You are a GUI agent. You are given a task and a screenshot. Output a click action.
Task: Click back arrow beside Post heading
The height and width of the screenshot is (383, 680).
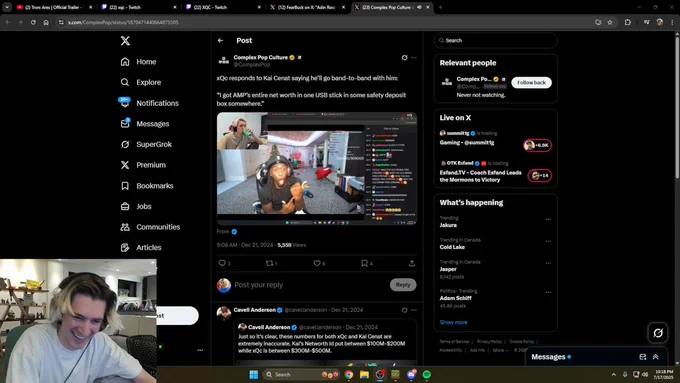point(220,40)
